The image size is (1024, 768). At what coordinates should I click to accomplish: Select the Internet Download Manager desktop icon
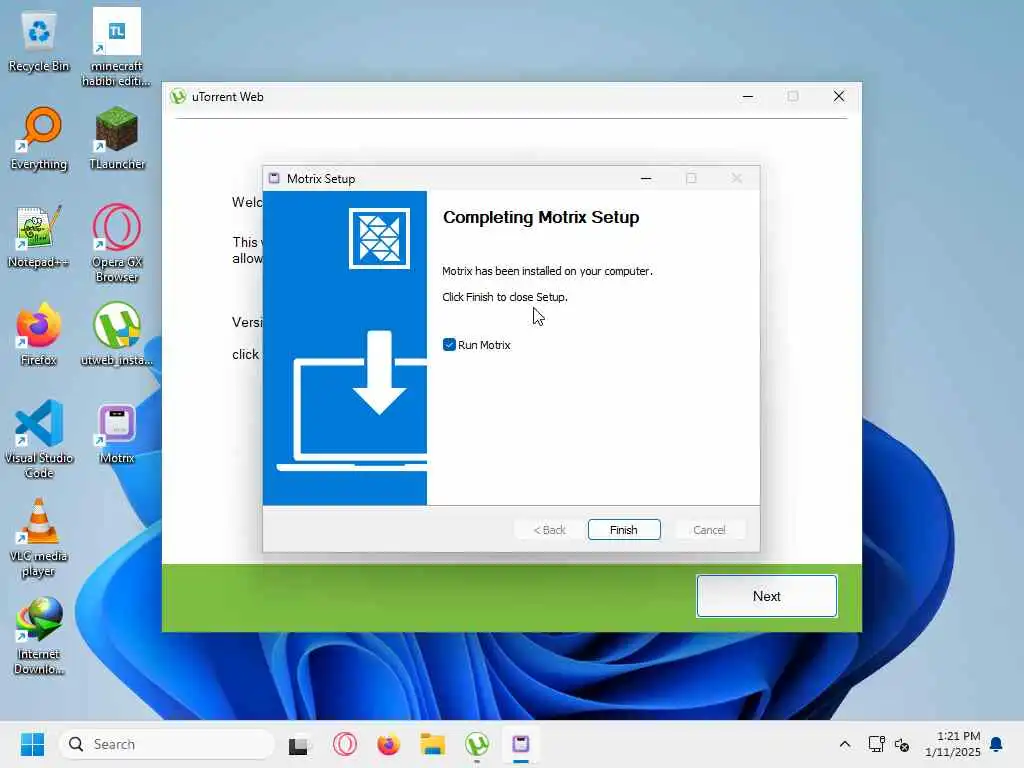(x=39, y=636)
